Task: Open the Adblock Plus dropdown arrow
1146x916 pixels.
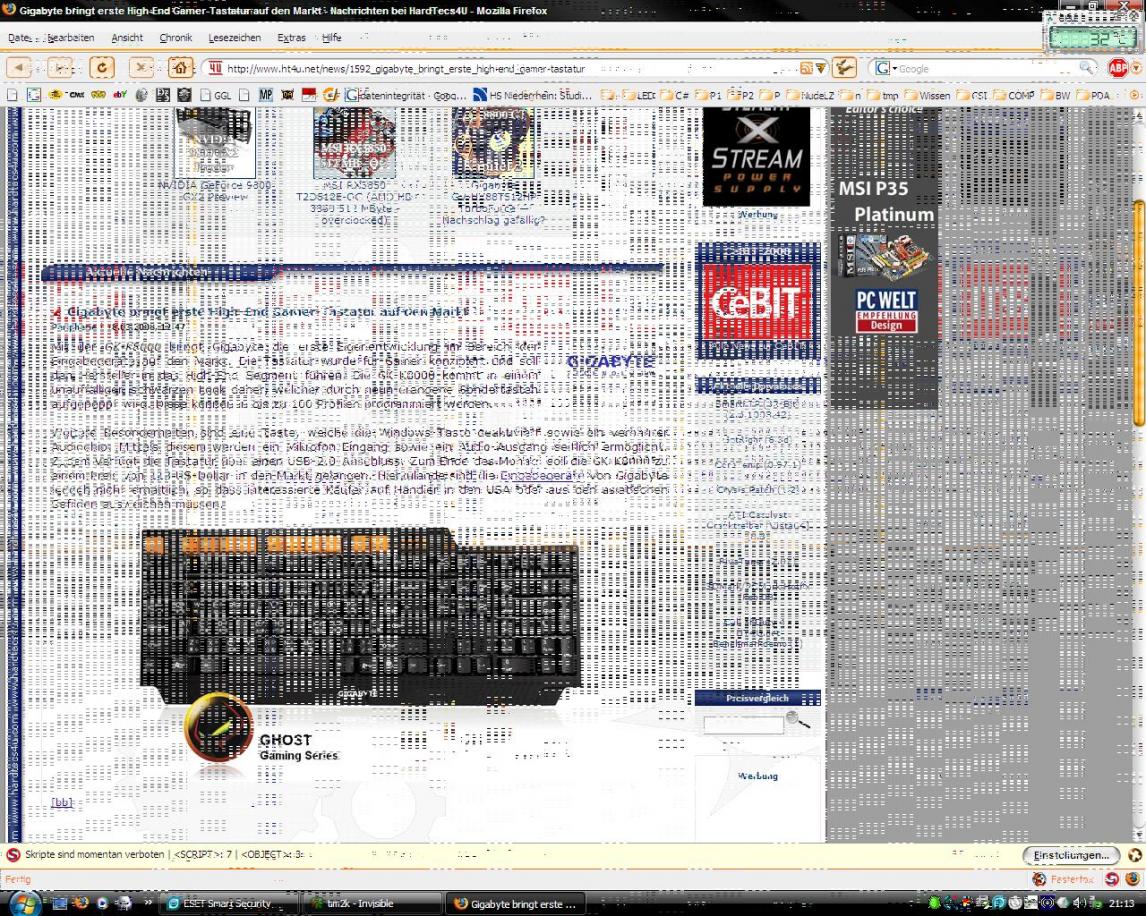Action: pos(1135,68)
